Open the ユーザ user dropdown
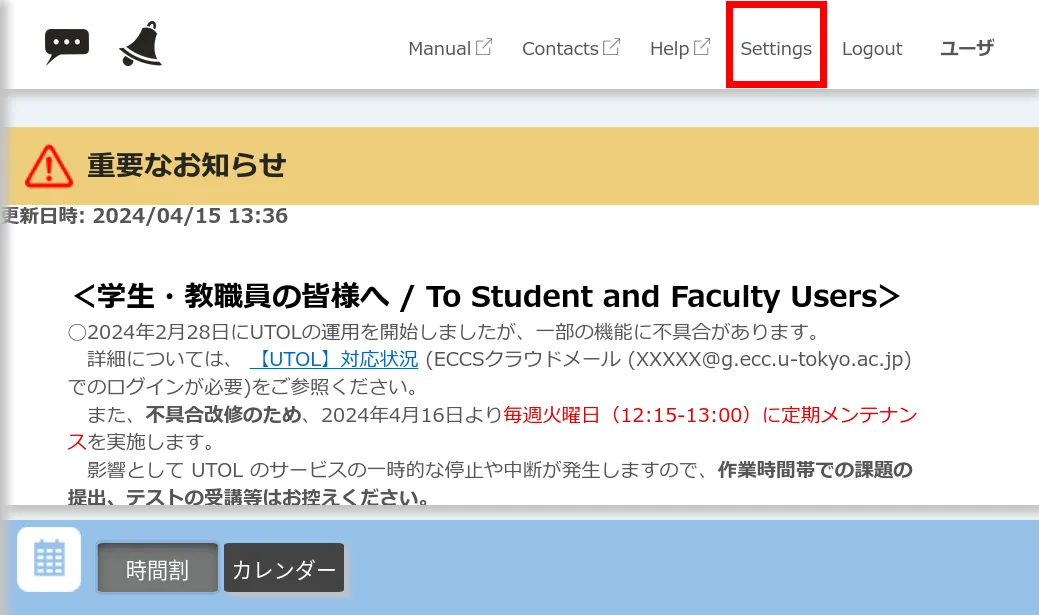The image size is (1039, 615). (965, 48)
